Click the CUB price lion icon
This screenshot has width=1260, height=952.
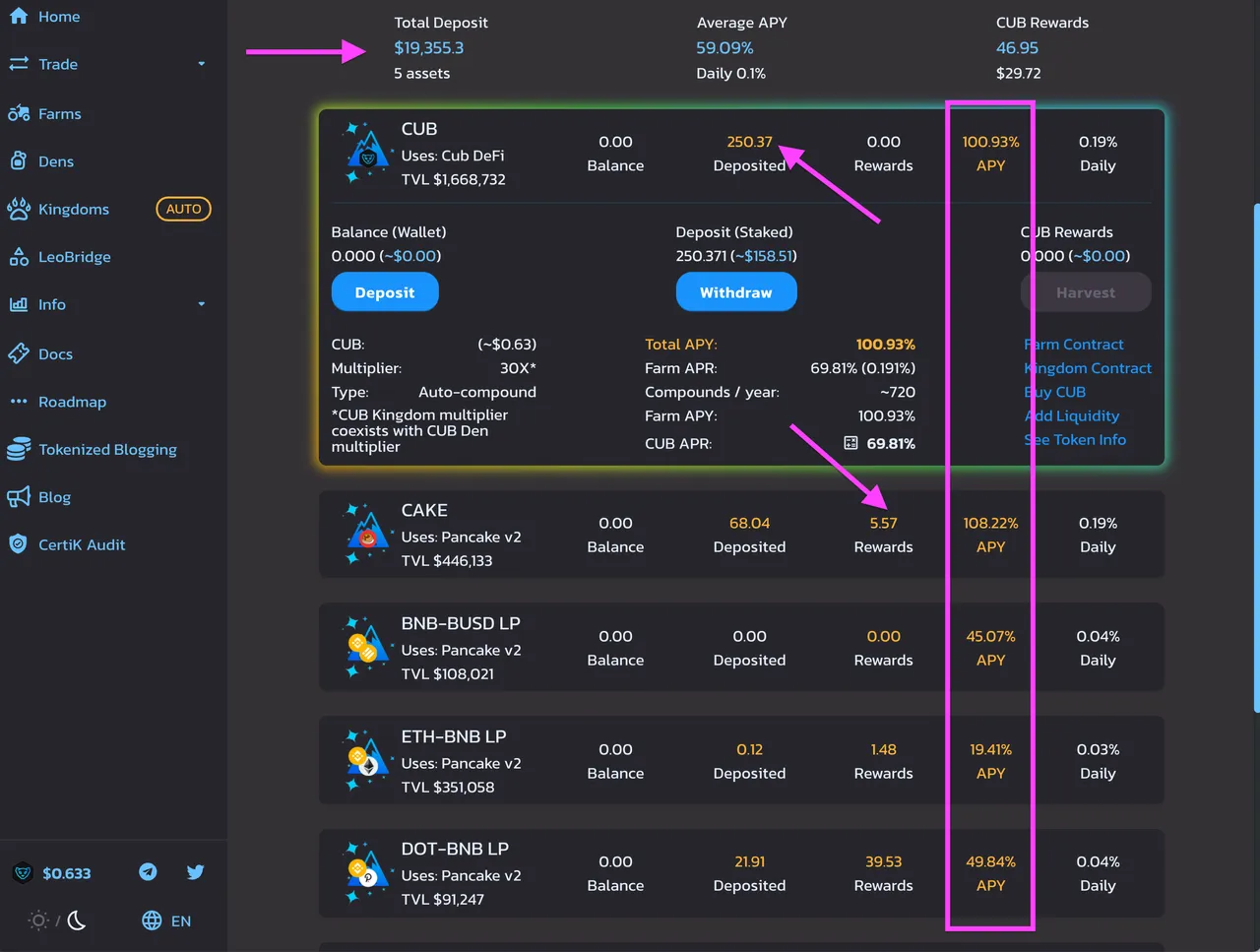click(x=23, y=872)
